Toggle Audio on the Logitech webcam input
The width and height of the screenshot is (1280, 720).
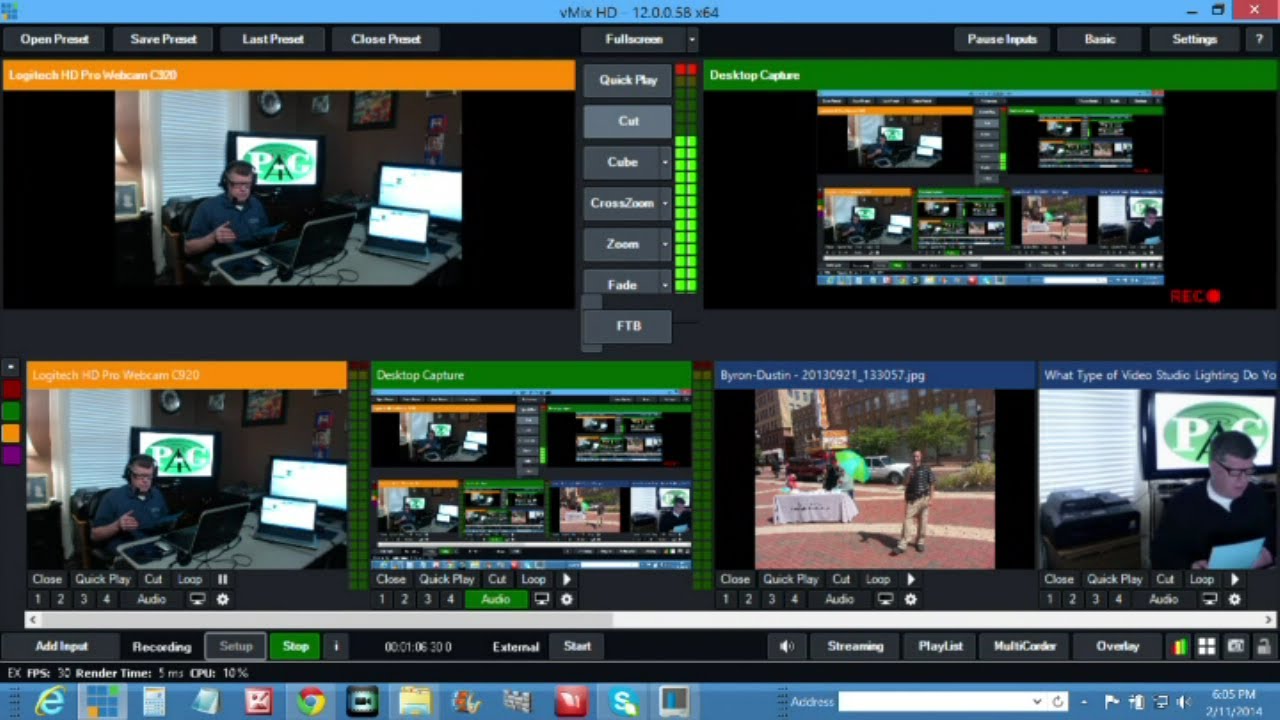[x=151, y=599]
